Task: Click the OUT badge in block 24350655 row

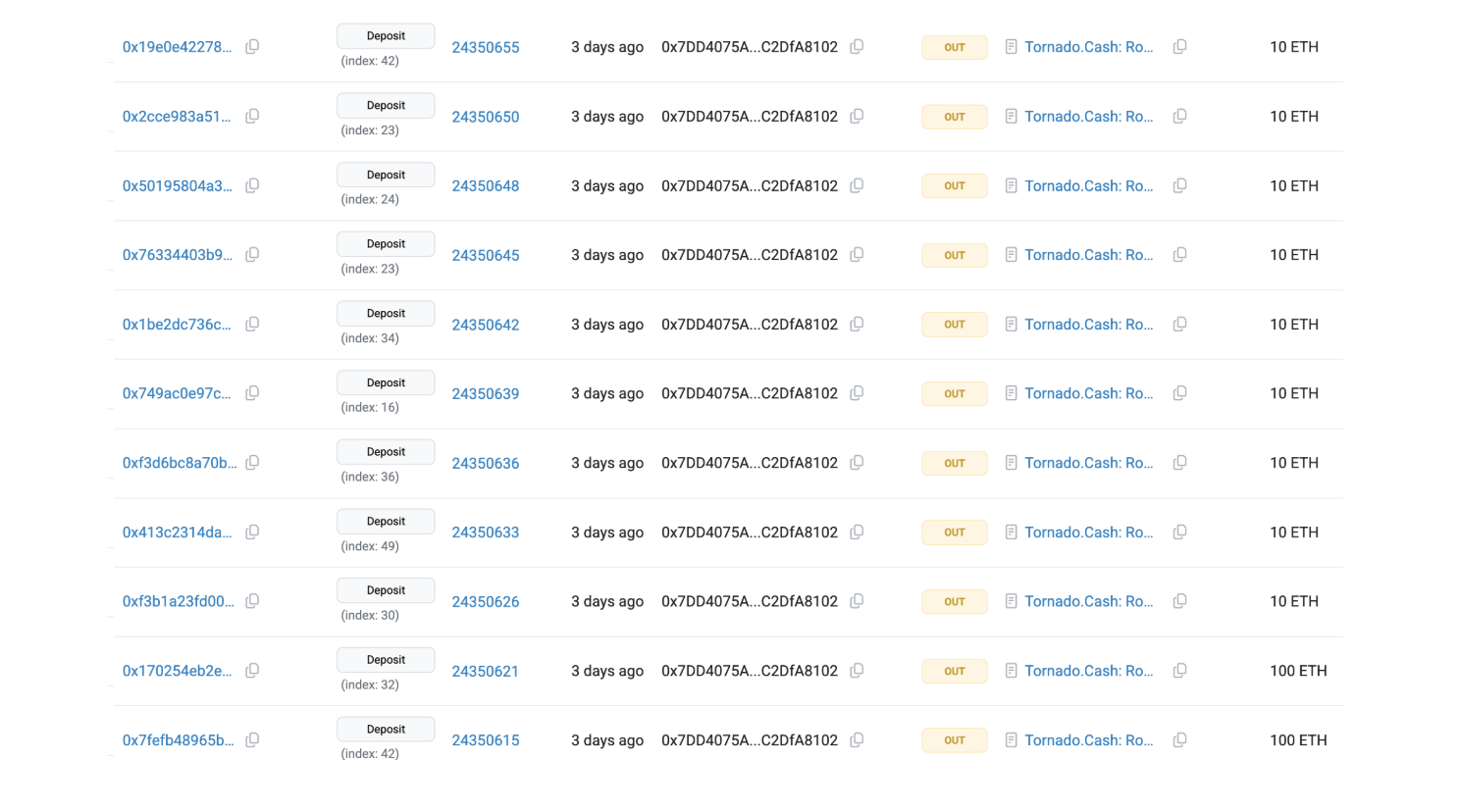Action: (955, 47)
